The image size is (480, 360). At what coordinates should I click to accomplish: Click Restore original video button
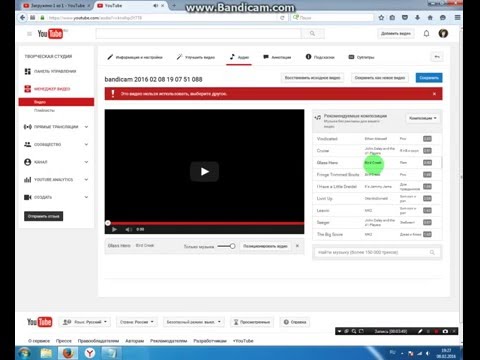coord(312,78)
